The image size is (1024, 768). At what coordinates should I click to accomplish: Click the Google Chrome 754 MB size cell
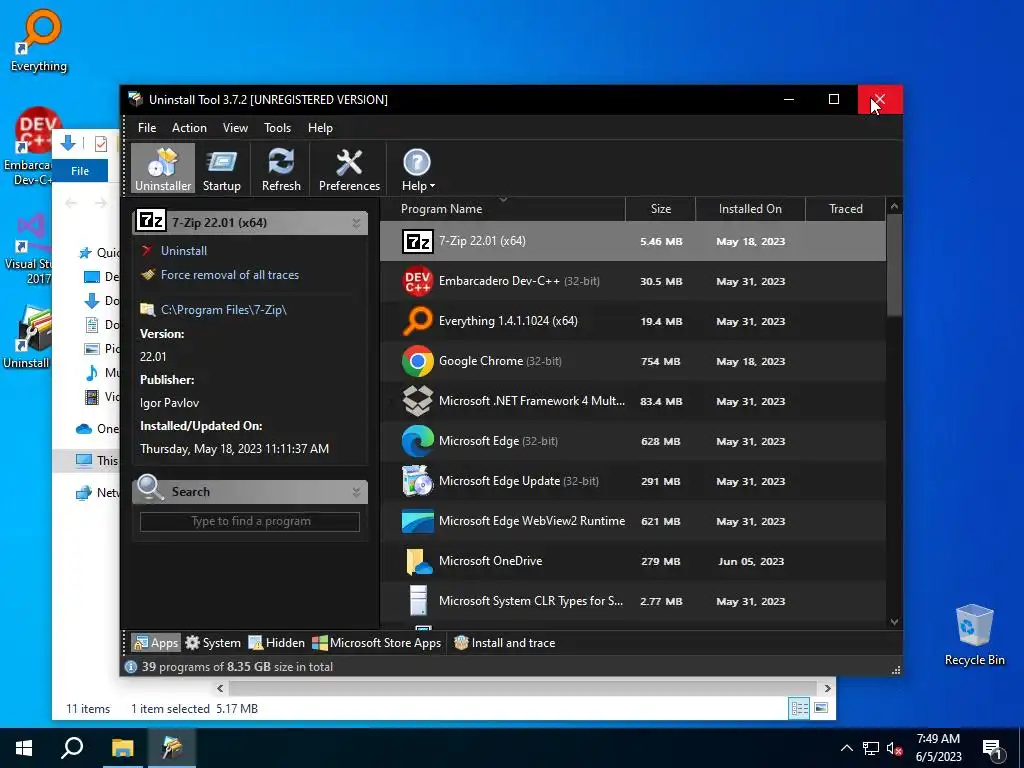(x=660, y=361)
